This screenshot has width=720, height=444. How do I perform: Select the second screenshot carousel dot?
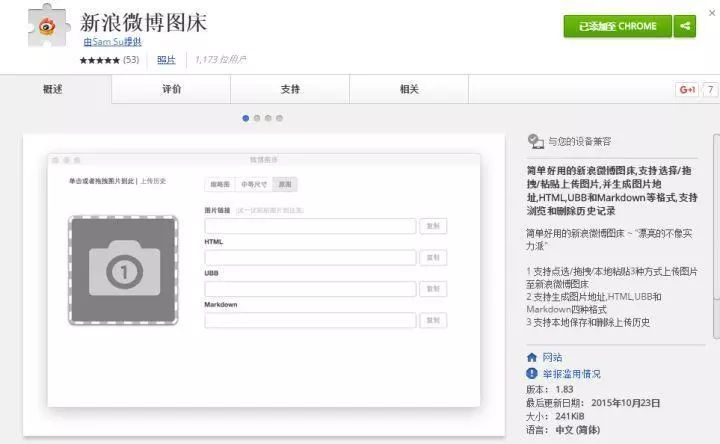click(x=257, y=118)
